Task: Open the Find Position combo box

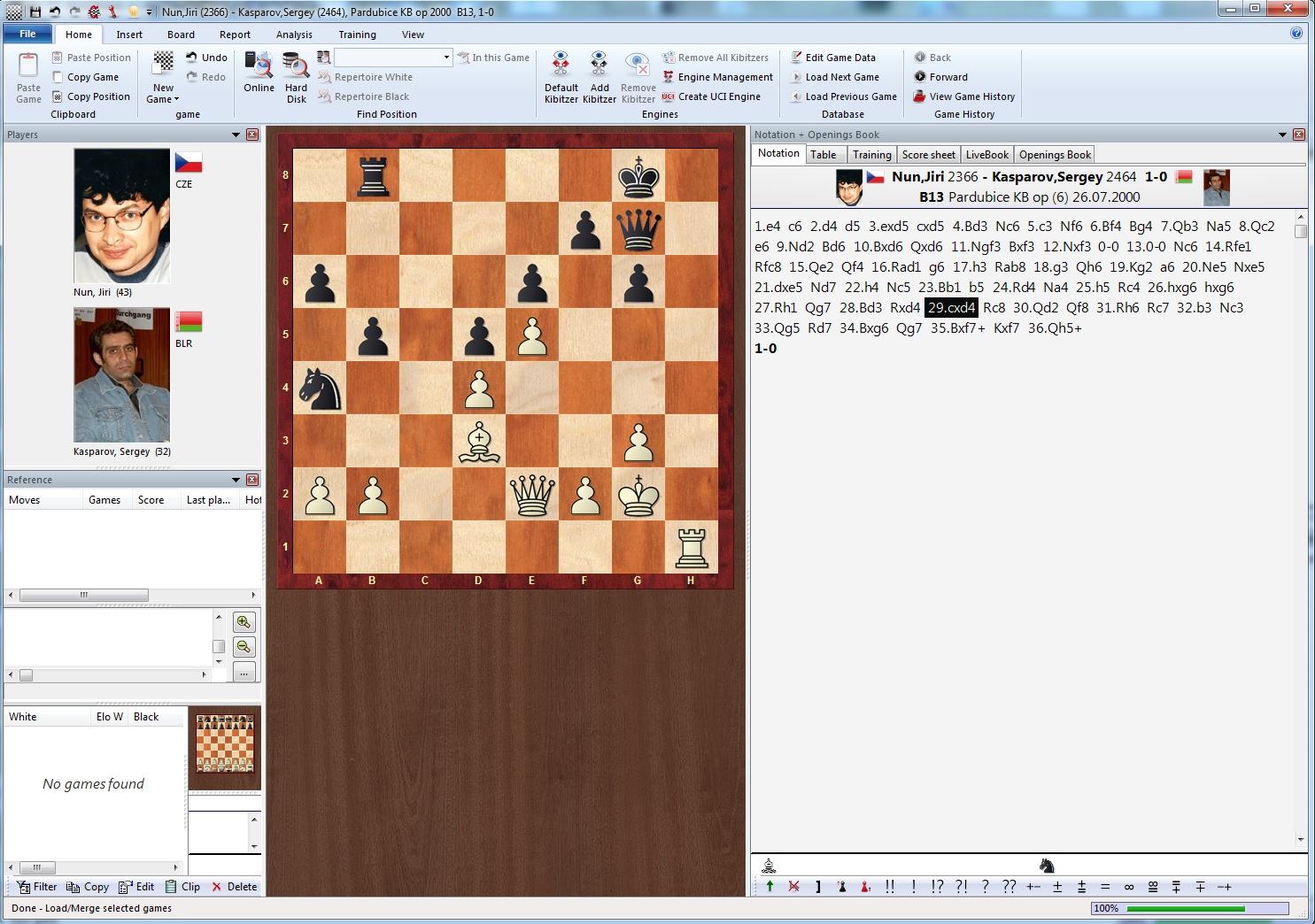Action: click(393, 58)
